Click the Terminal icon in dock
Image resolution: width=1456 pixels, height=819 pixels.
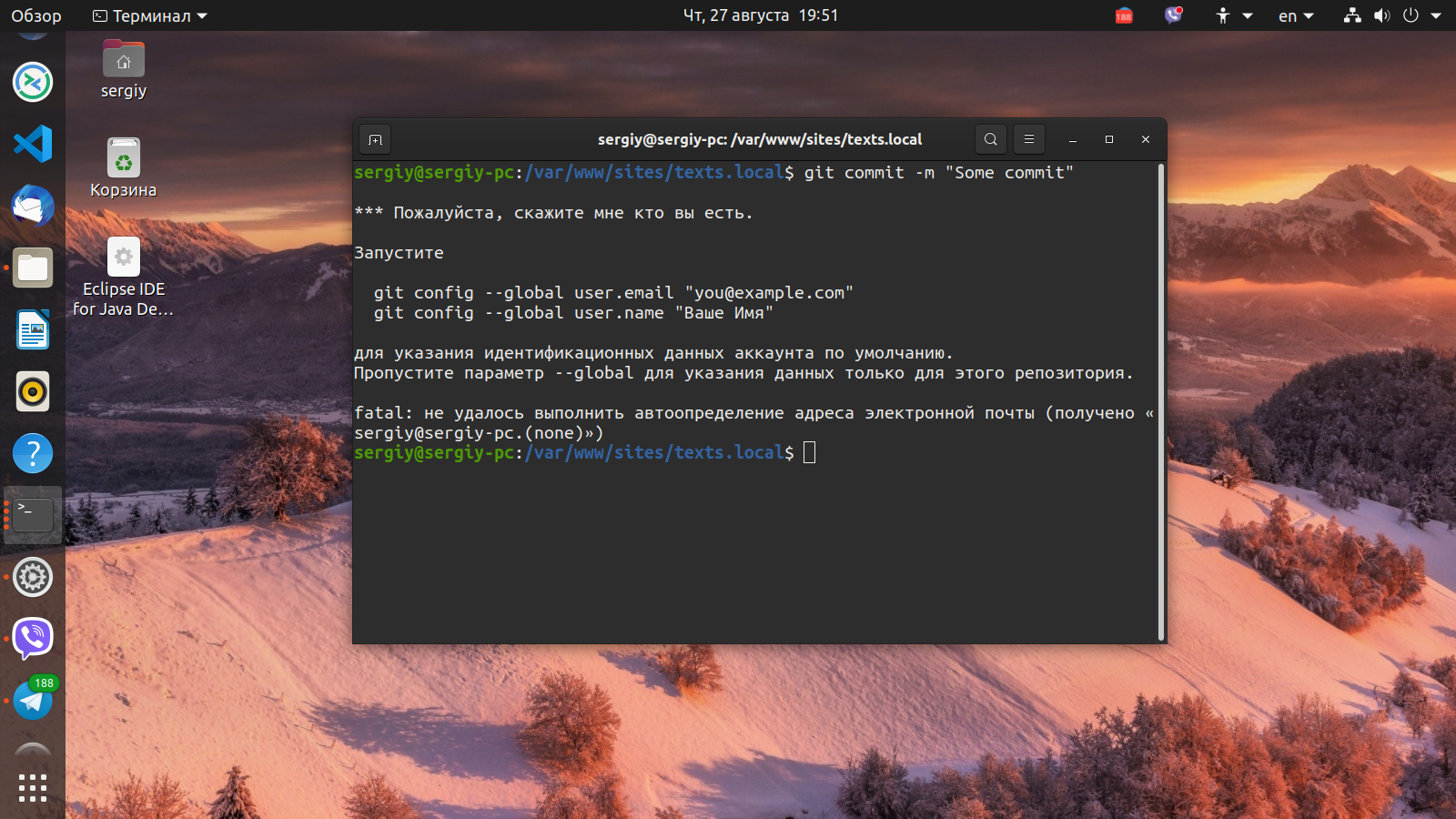coord(33,515)
